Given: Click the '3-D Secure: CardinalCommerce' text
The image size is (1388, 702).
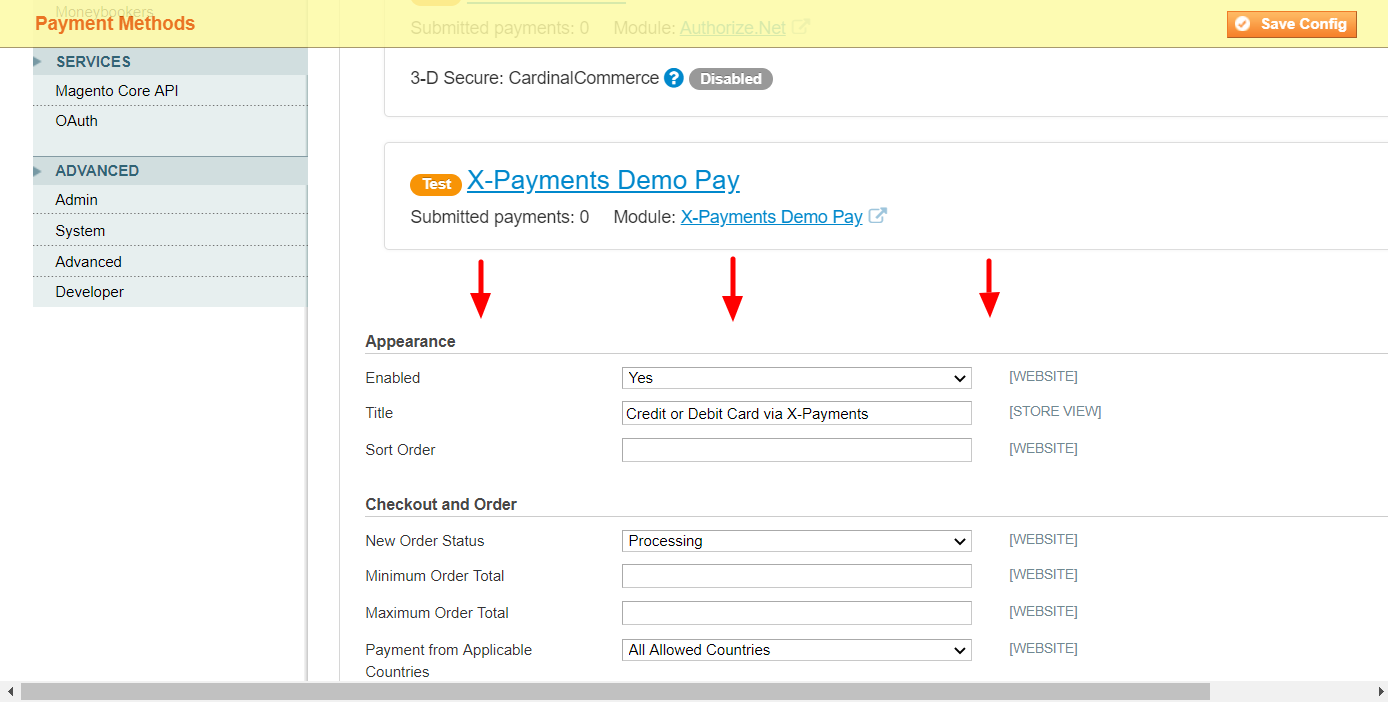Looking at the screenshot, I should click(535, 78).
